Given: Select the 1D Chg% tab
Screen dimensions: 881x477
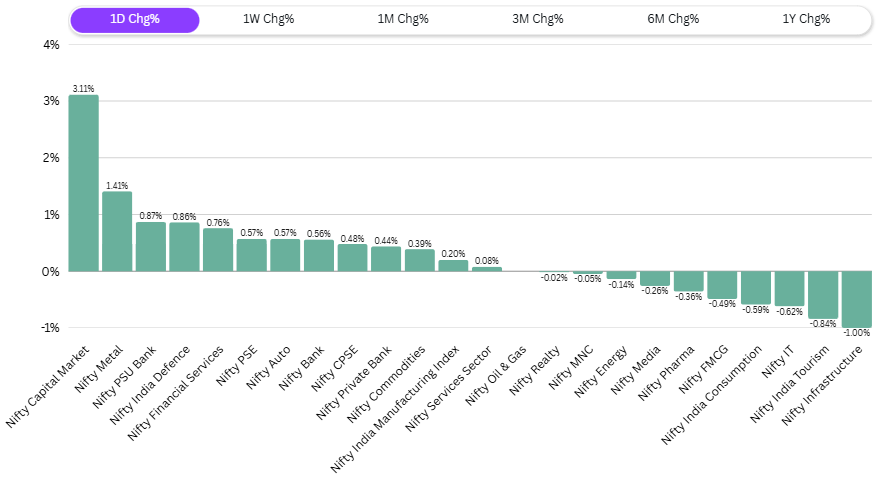Looking at the screenshot, I should pos(134,20).
